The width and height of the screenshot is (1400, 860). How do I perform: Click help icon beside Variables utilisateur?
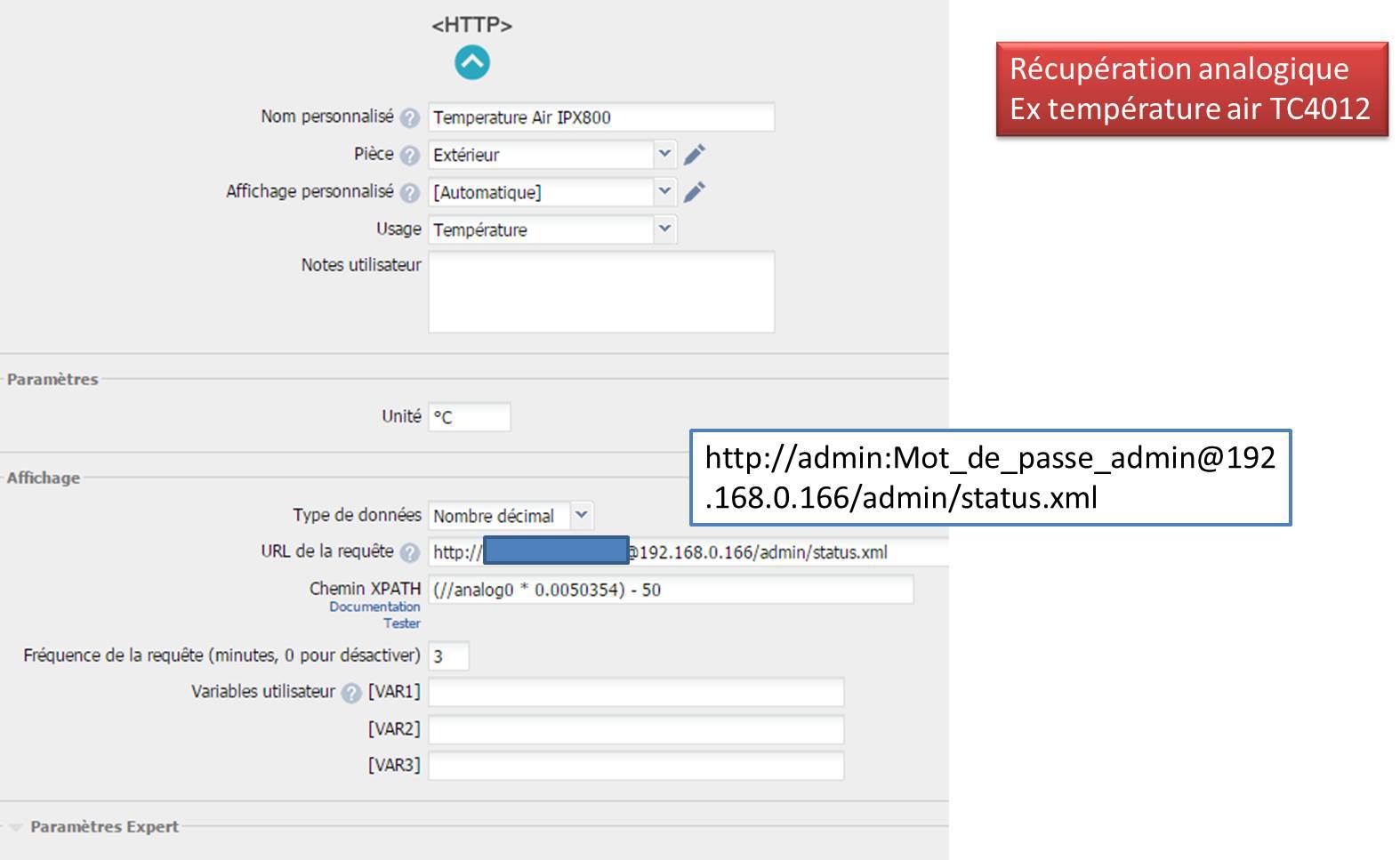(x=351, y=693)
